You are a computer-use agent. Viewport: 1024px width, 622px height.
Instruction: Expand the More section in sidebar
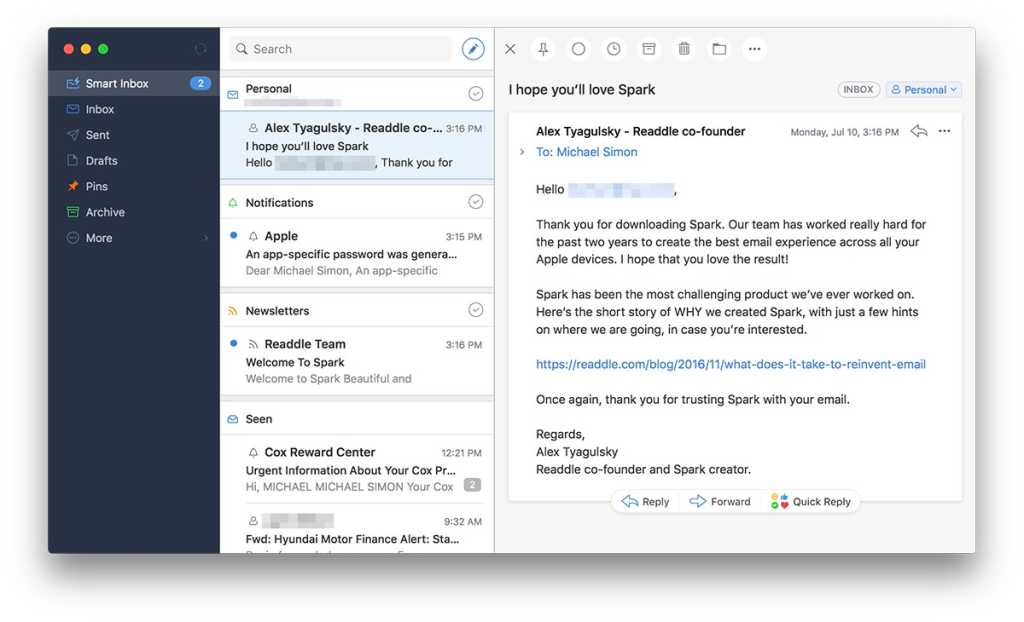[134, 238]
